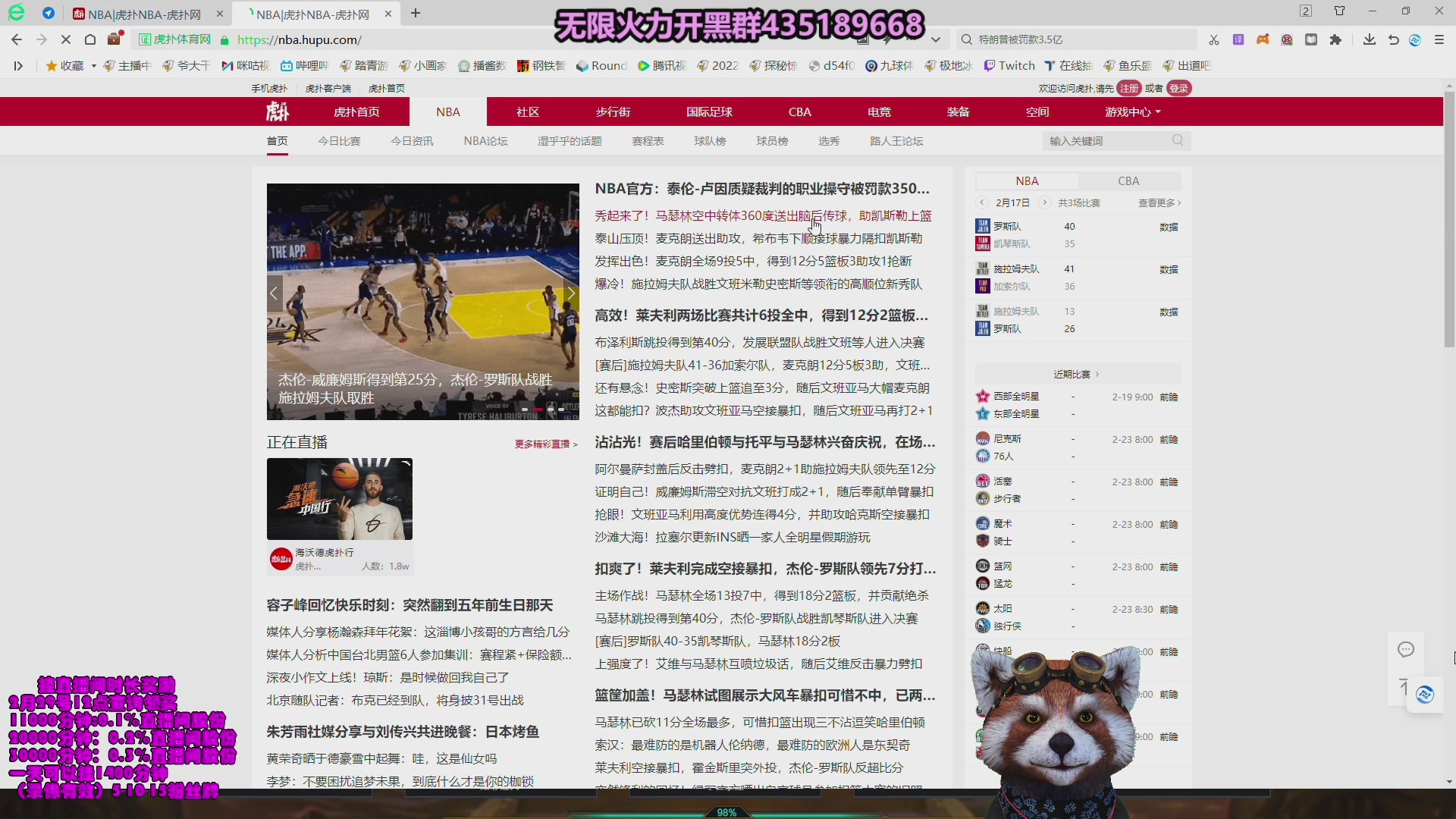Expand the address bar dropdown chevron

936,39
